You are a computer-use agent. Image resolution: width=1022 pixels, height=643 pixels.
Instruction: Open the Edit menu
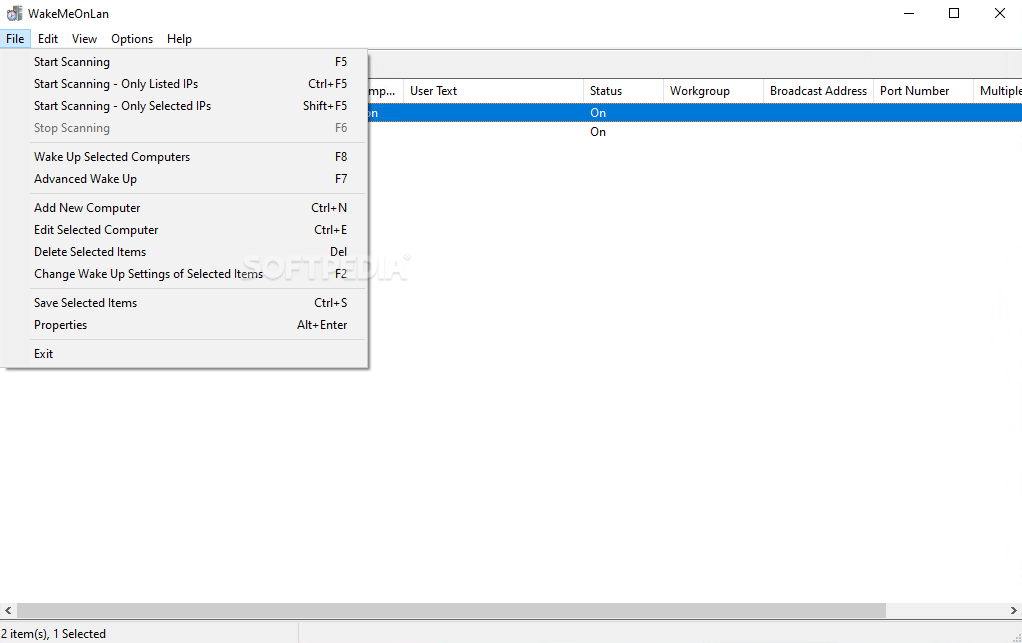pyautogui.click(x=48, y=39)
